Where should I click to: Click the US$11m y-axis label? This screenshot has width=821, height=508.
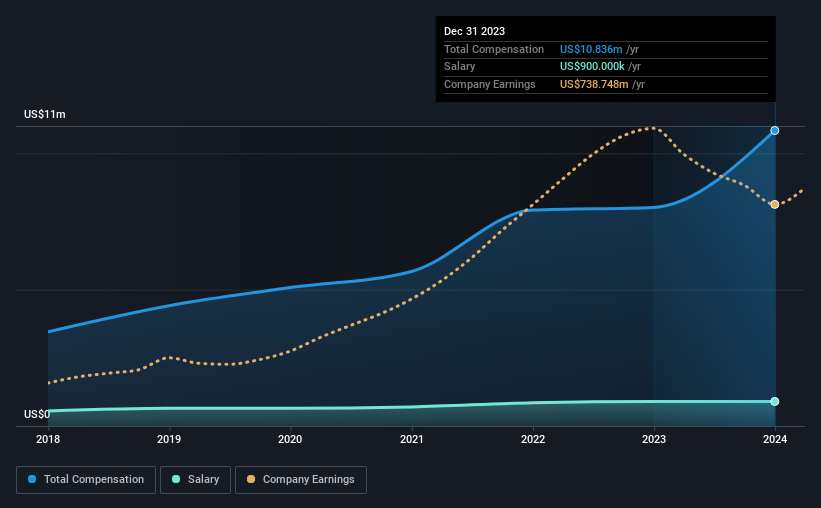45,114
